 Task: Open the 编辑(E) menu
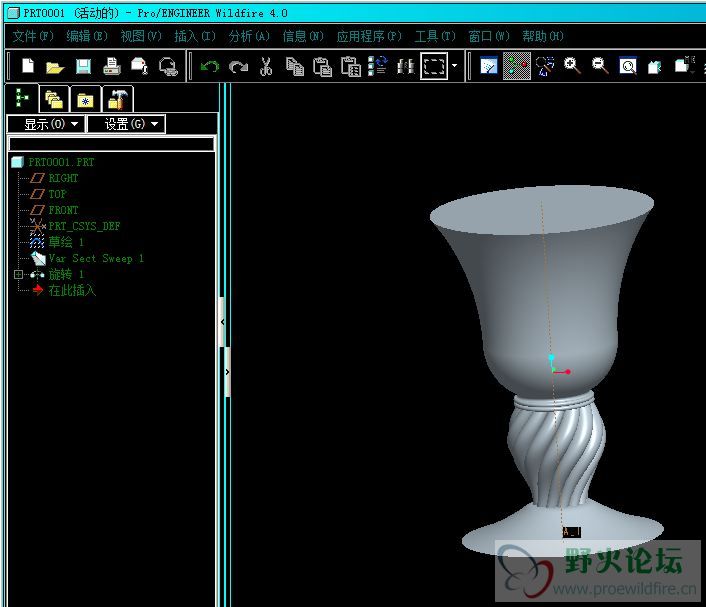coord(87,36)
